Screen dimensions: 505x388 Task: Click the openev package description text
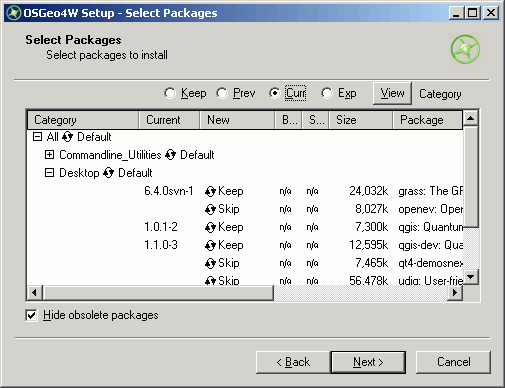(431, 209)
